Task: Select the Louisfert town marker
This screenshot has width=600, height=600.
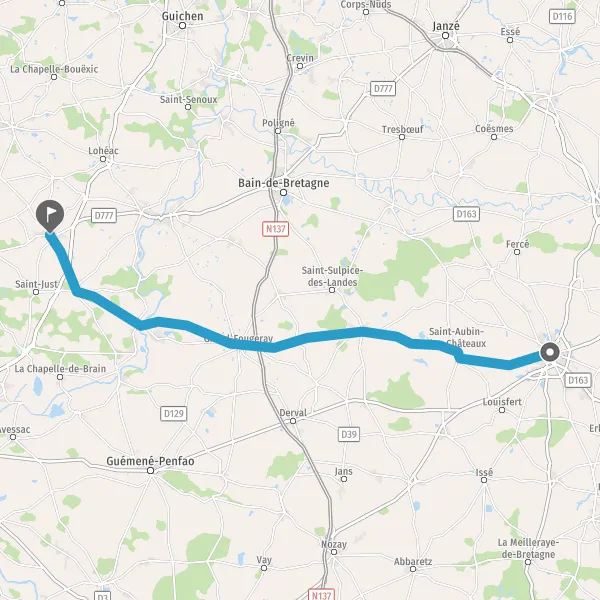Action: click(502, 410)
